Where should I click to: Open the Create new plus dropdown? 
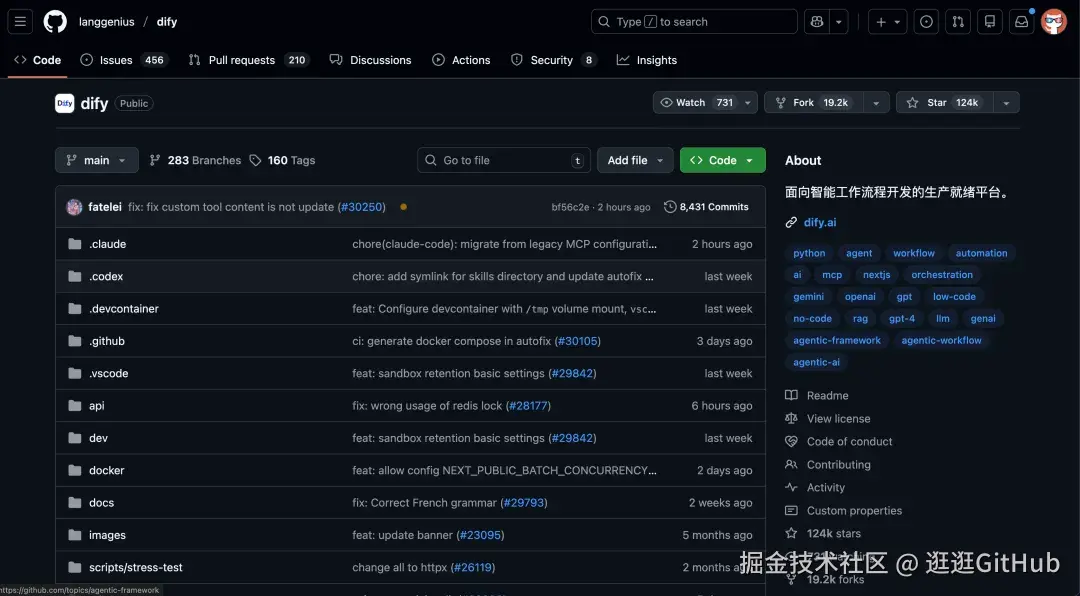(x=888, y=21)
